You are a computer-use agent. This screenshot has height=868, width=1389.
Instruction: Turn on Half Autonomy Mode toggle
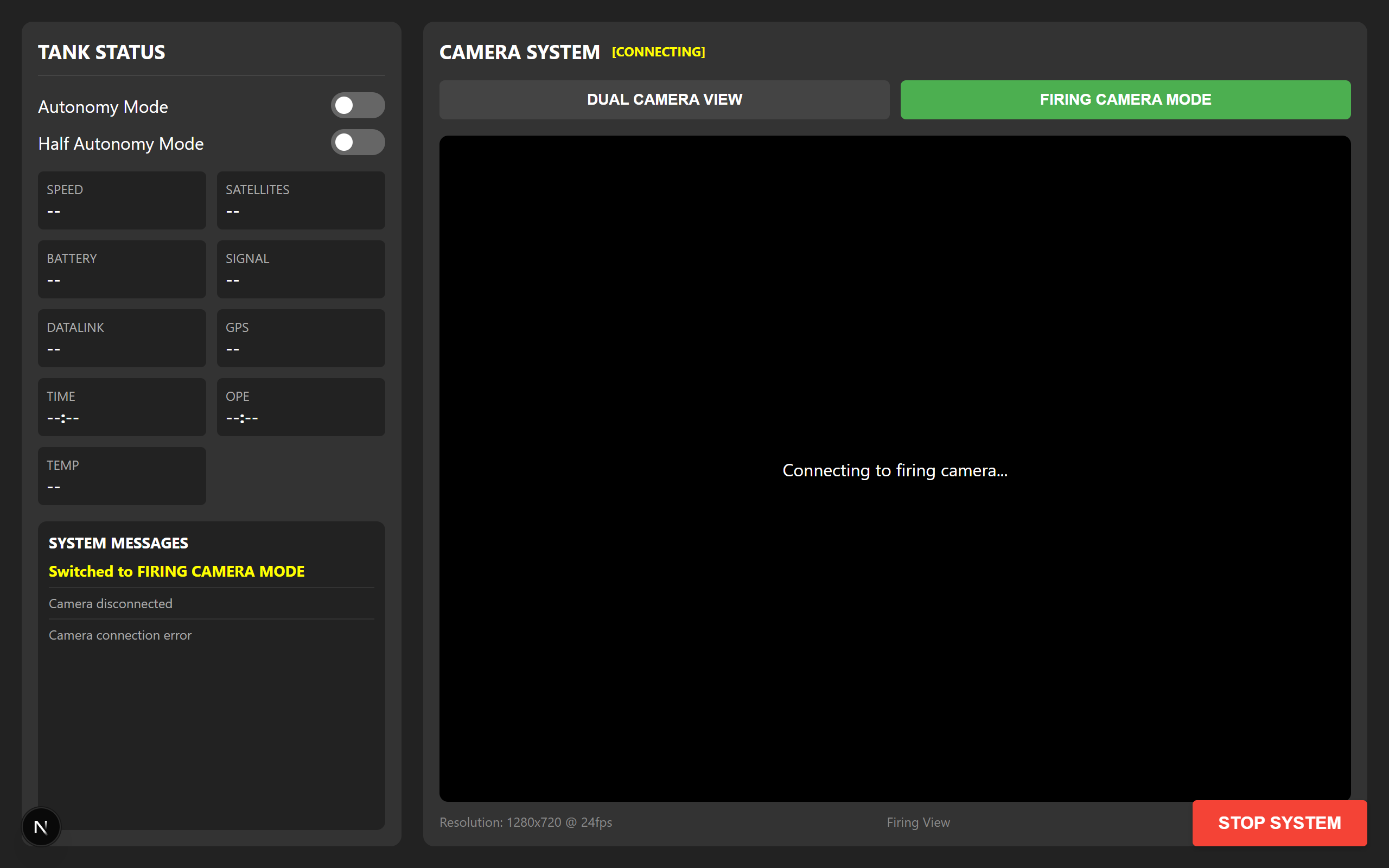(x=357, y=142)
